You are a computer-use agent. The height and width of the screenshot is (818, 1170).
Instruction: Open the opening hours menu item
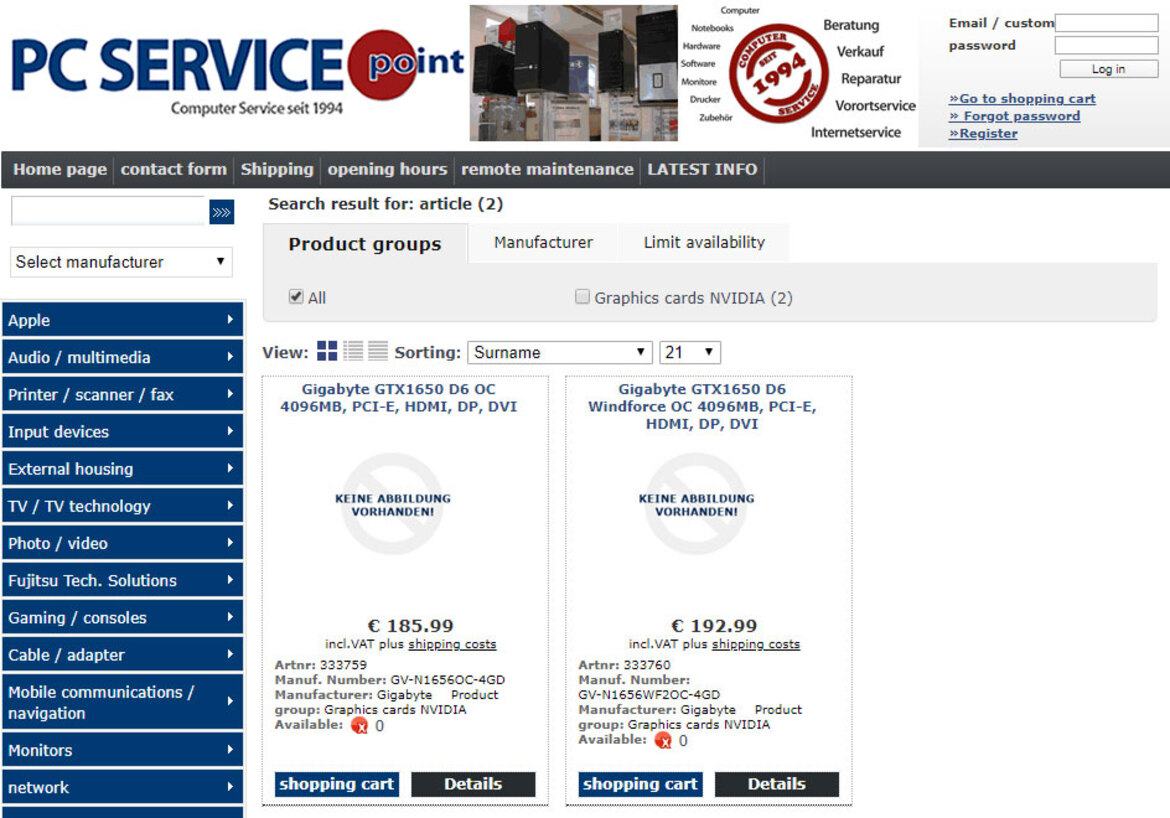coord(387,169)
